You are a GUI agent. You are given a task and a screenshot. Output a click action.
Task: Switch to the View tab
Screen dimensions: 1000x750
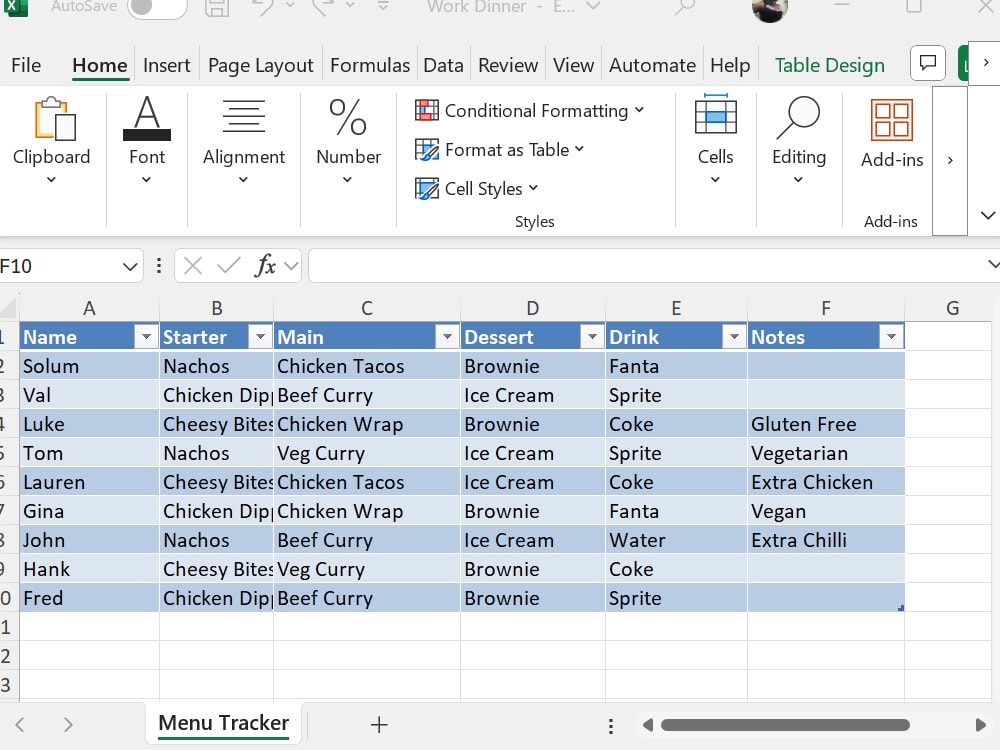tap(573, 65)
